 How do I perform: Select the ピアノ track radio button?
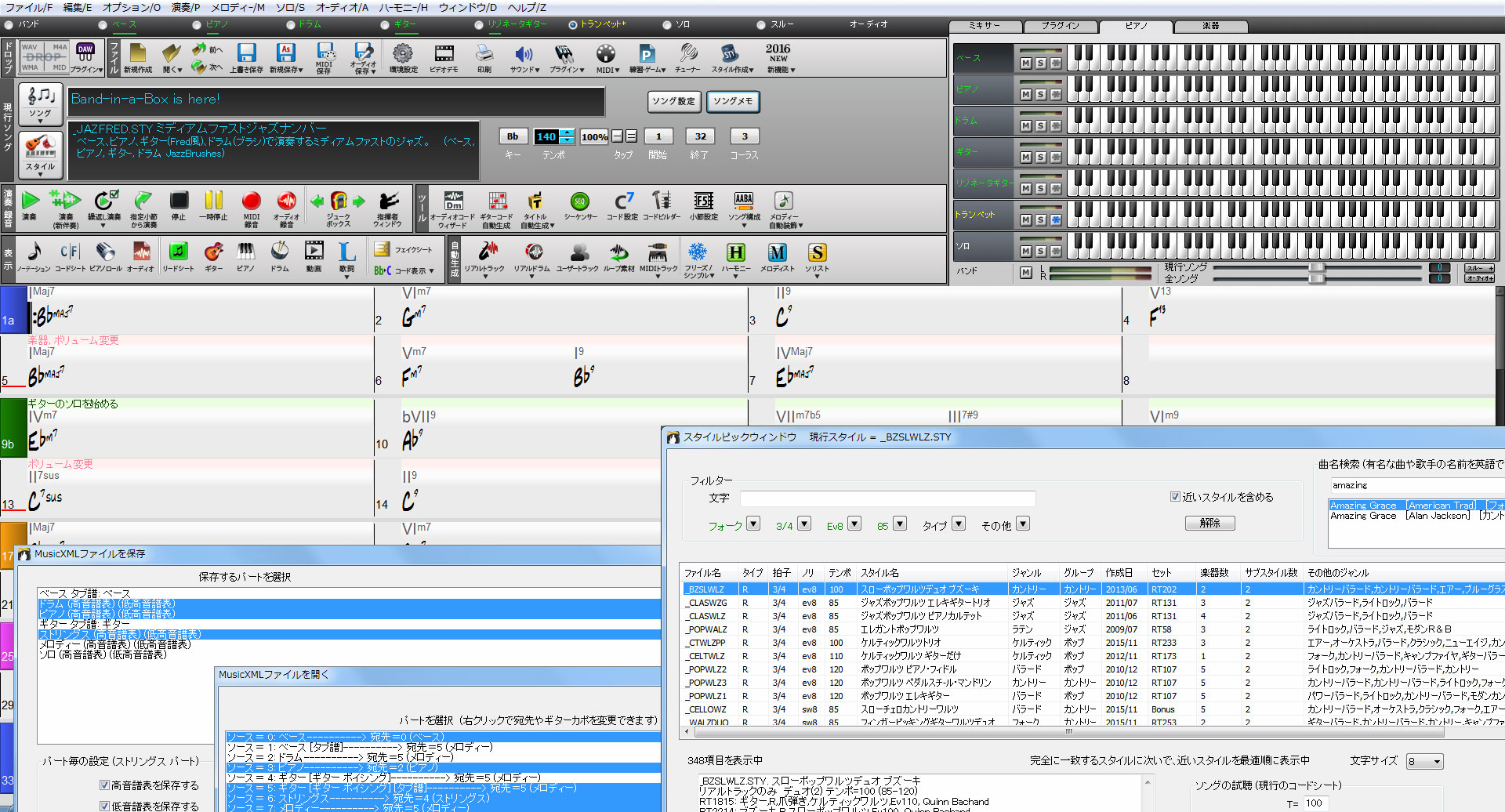pyautogui.click(x=197, y=25)
